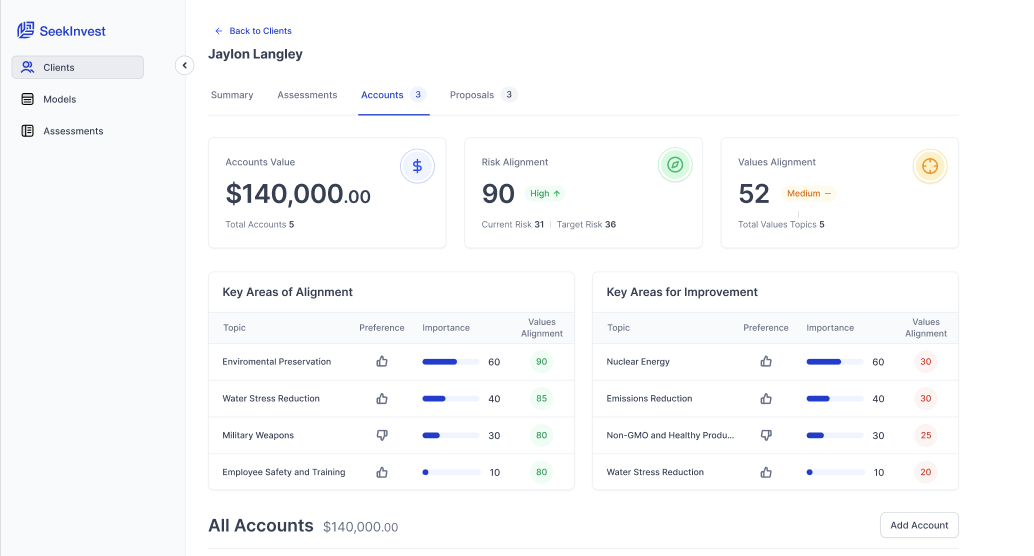Open Models from the sidebar
The height and width of the screenshot is (556, 1034).
(x=78, y=99)
